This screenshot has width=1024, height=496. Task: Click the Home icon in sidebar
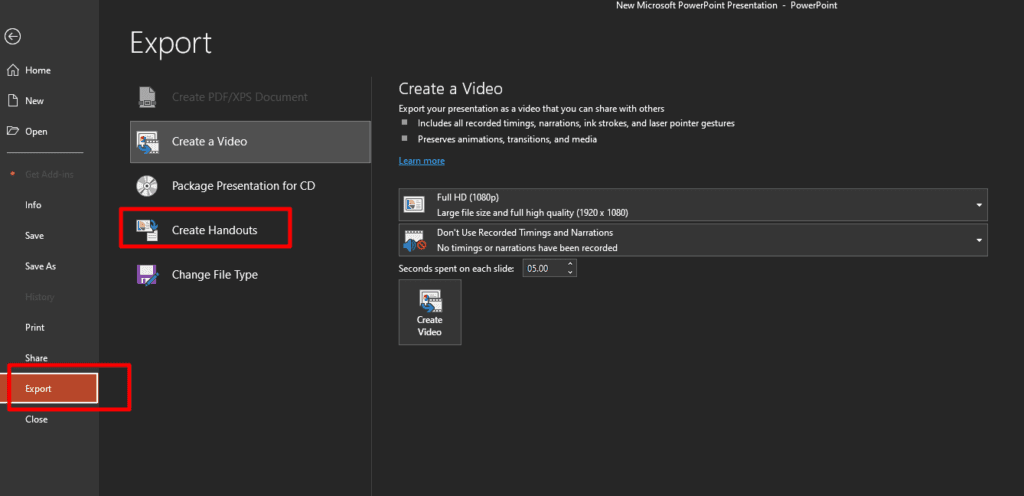(12, 70)
